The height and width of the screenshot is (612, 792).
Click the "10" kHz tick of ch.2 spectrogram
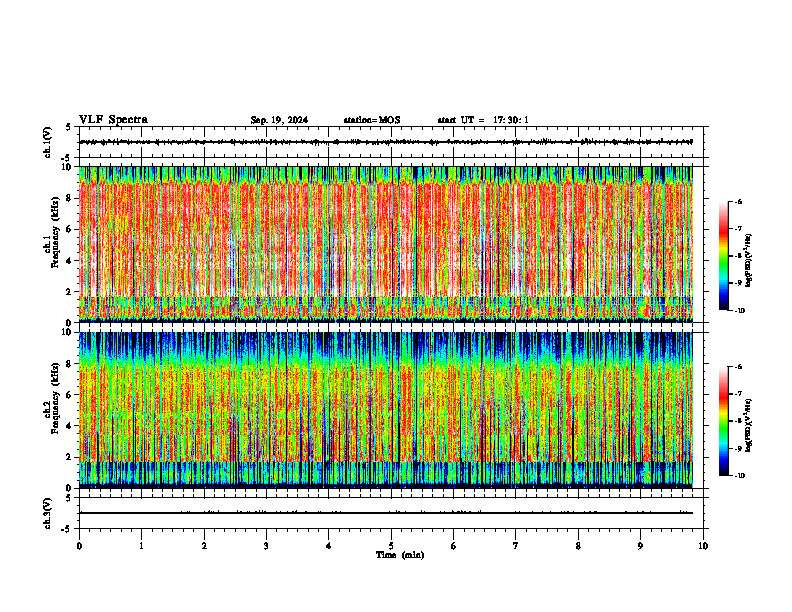tap(67, 332)
